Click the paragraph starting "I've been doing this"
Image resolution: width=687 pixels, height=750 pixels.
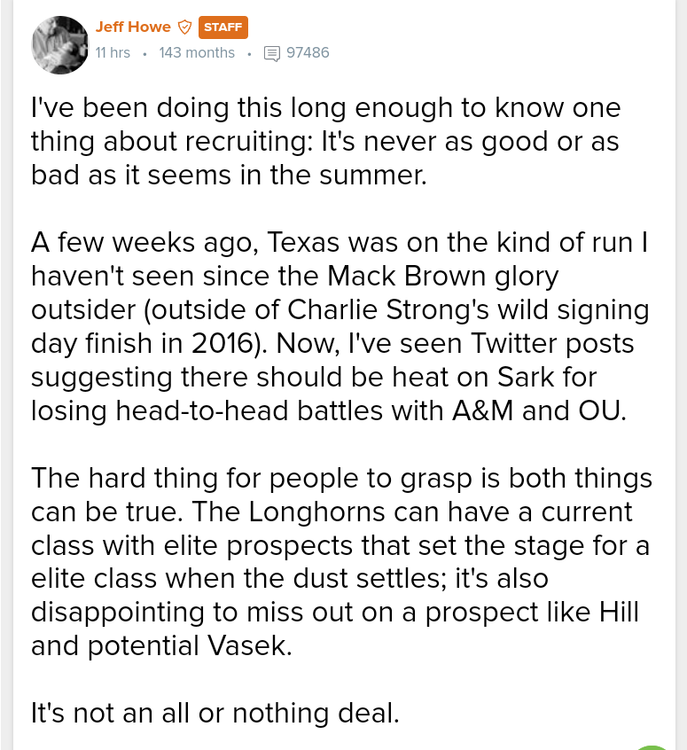(x=326, y=141)
